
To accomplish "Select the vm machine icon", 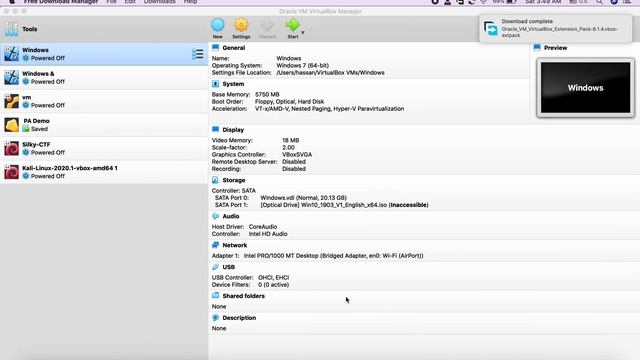I will 11,101.
